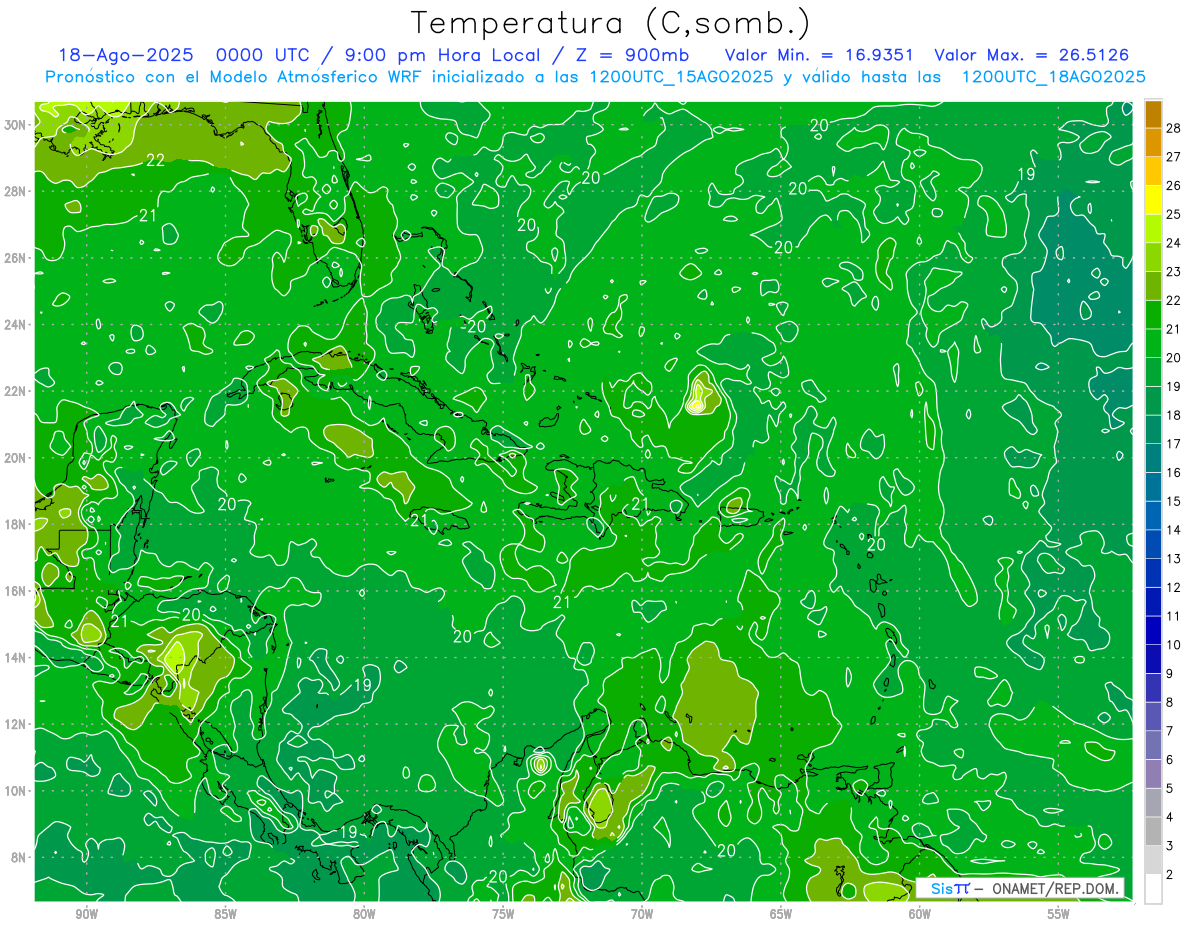
Task: Click the '7' color bar value
Action: [1170, 731]
